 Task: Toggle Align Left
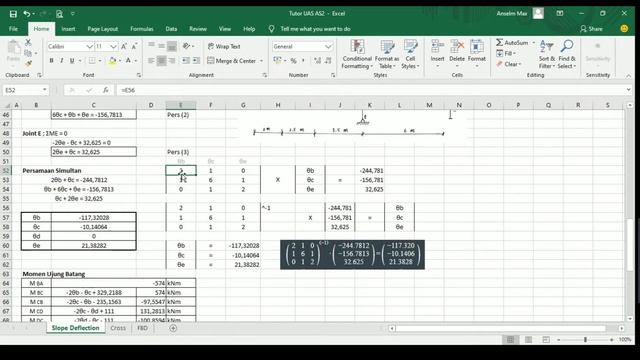(x=151, y=61)
